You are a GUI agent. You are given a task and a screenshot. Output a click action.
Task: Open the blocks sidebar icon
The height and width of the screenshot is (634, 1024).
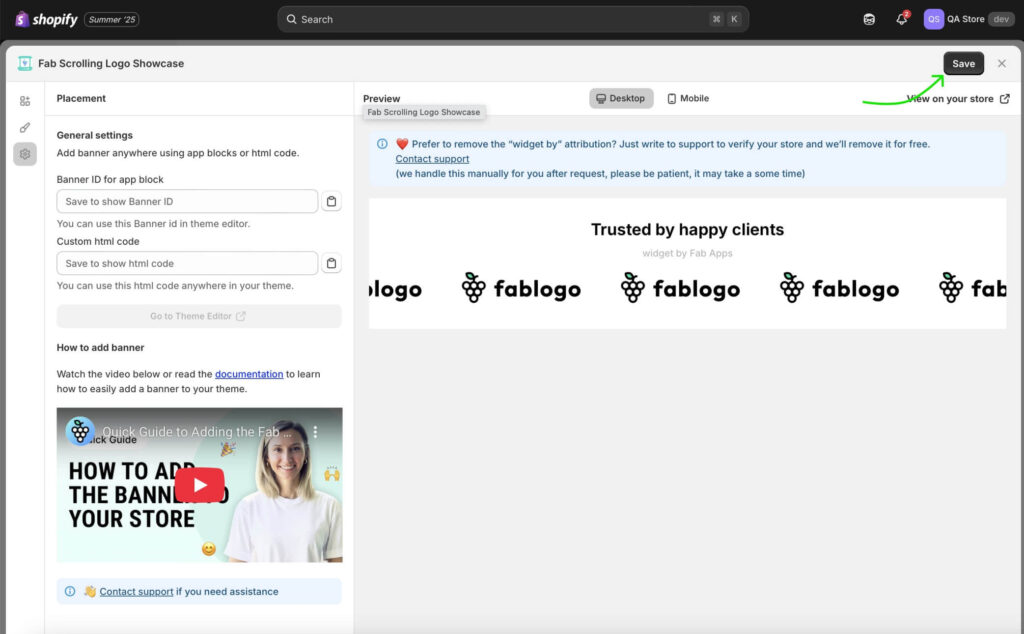(x=25, y=101)
